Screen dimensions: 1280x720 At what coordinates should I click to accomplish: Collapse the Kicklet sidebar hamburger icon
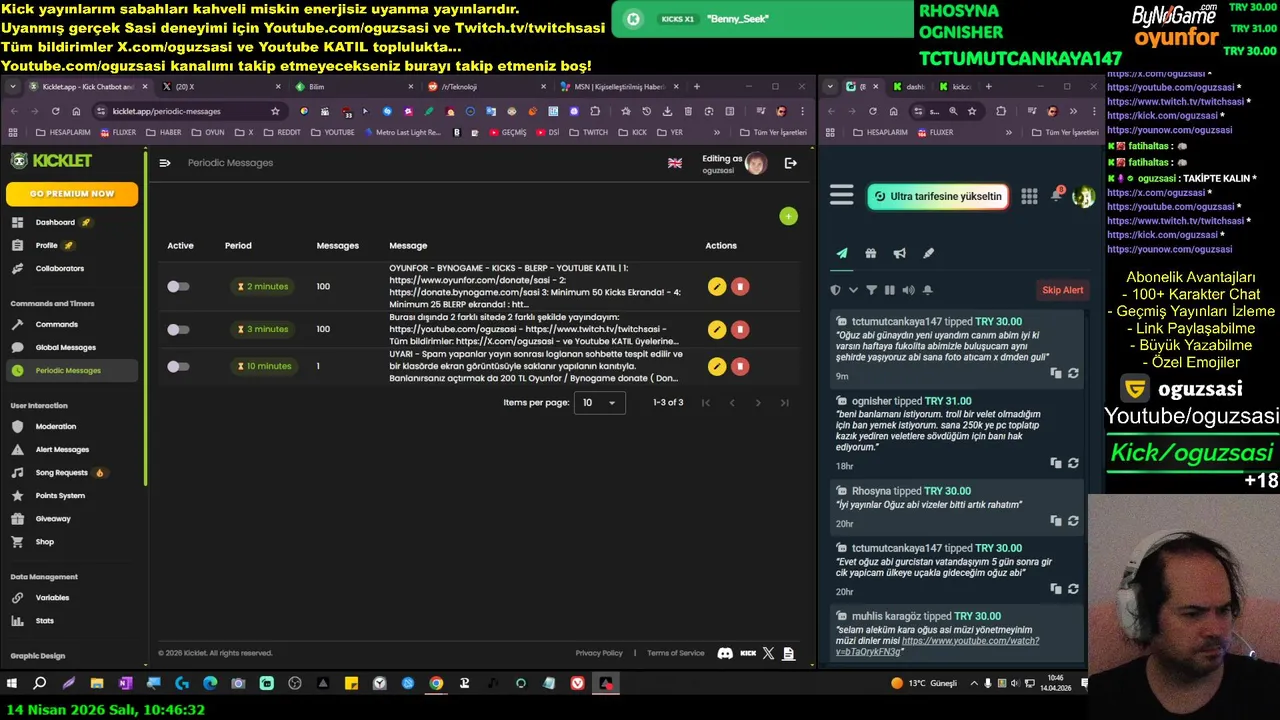pos(165,163)
